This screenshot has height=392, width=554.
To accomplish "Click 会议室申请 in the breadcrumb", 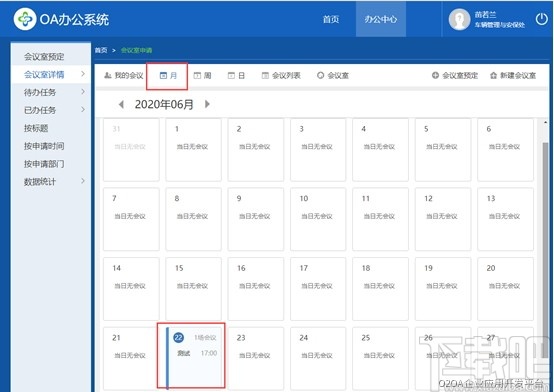I will 136,50.
